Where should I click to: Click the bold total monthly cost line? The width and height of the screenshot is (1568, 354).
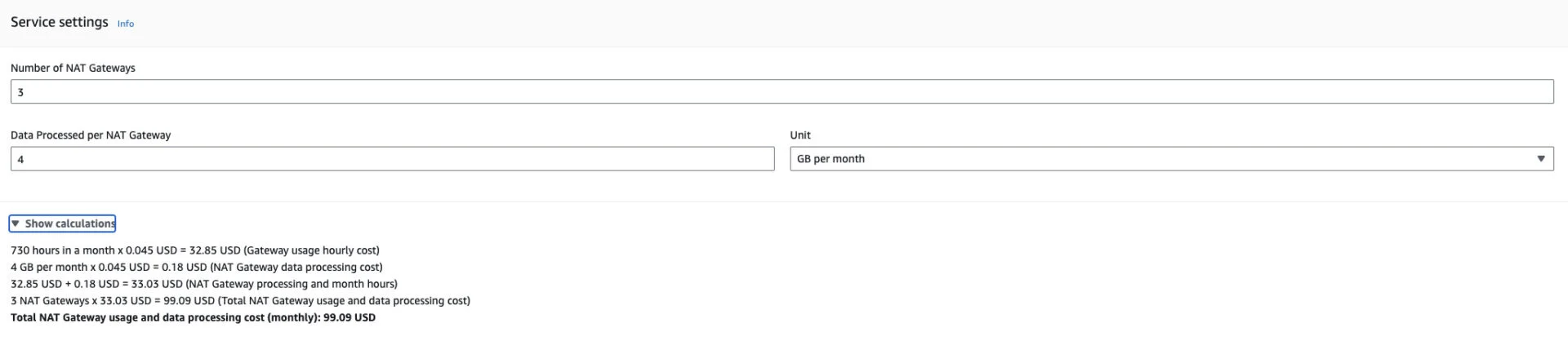point(193,318)
